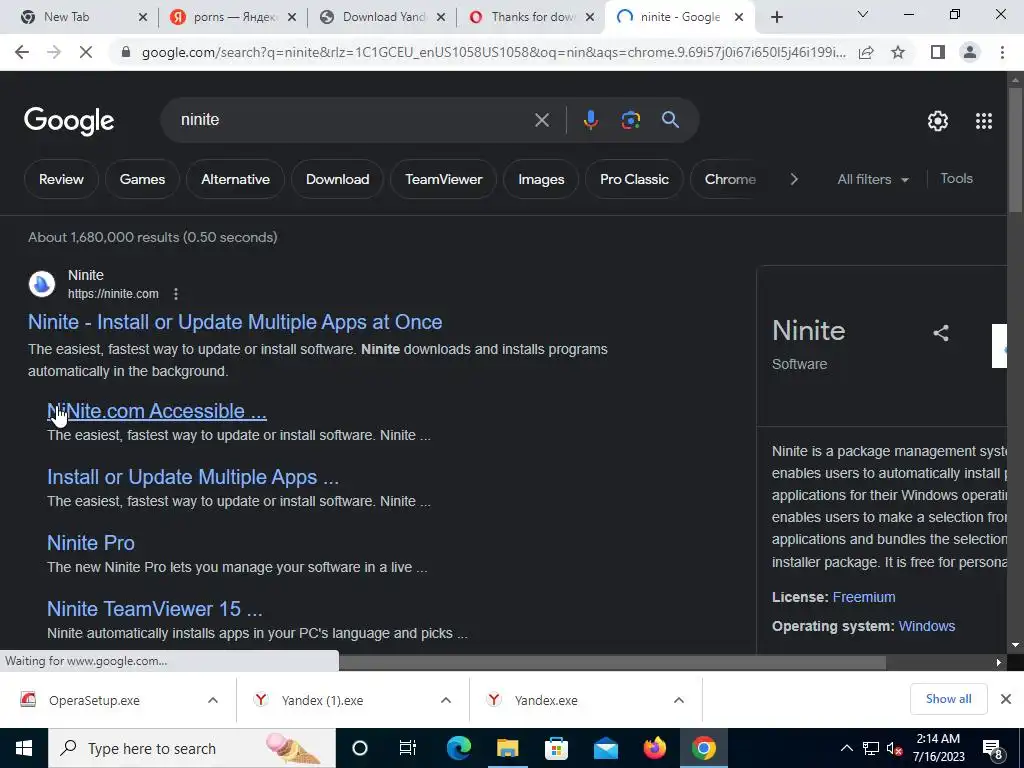This screenshot has width=1024, height=768.
Task: Open Yandex.exe download options arrow
Action: pyautogui.click(x=679, y=700)
